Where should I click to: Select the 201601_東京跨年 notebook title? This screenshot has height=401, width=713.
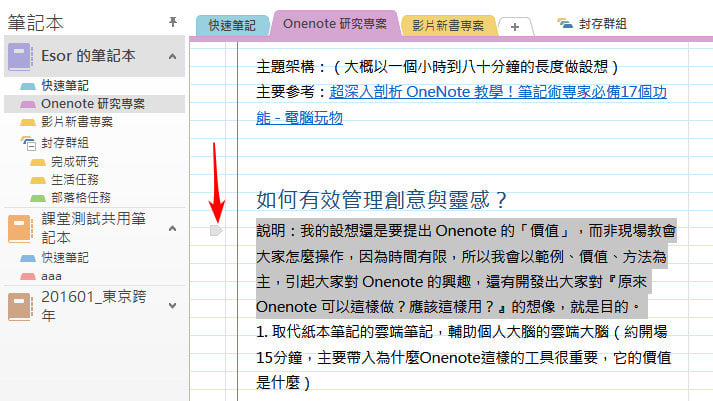(x=94, y=306)
